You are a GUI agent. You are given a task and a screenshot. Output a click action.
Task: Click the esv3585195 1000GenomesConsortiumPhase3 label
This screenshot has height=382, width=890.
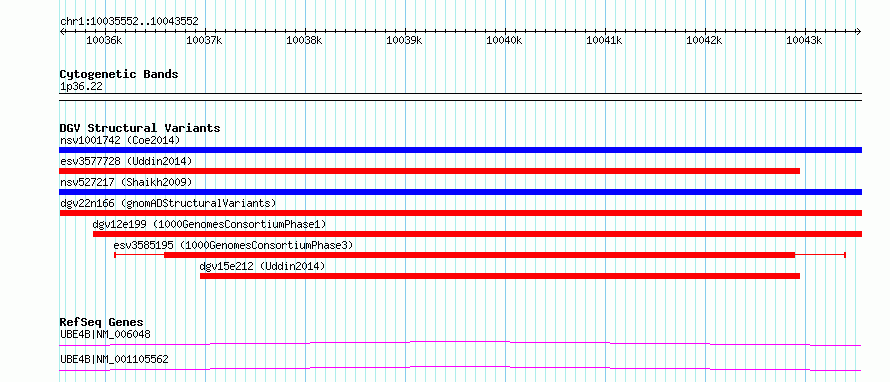[233, 245]
